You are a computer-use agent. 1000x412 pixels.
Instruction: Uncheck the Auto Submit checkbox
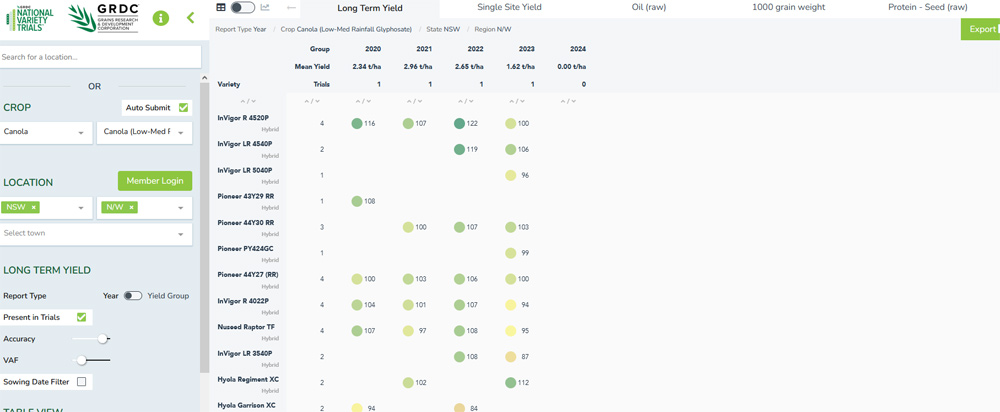point(184,107)
